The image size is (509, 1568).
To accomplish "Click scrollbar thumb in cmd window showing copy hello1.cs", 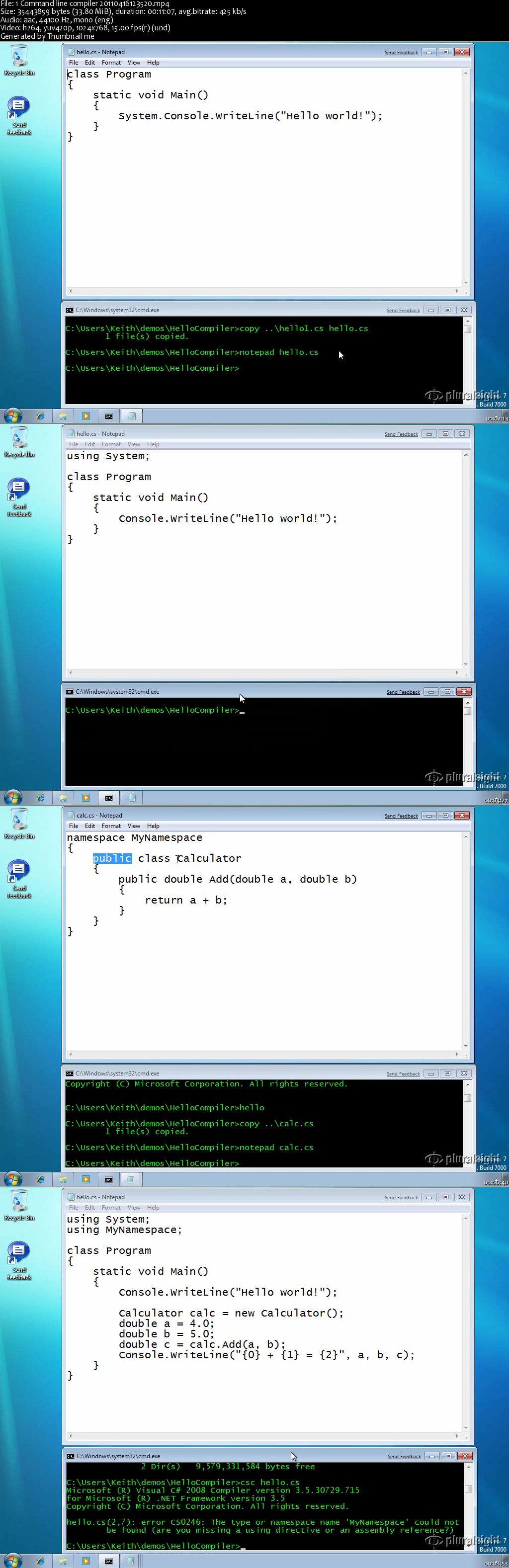I will pos(467,330).
